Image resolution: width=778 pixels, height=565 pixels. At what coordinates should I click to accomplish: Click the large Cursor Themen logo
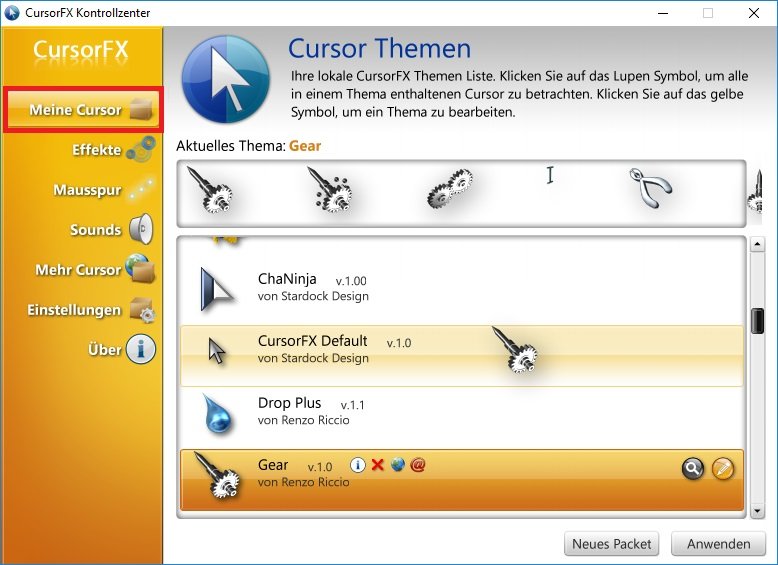pyautogui.click(x=225, y=79)
